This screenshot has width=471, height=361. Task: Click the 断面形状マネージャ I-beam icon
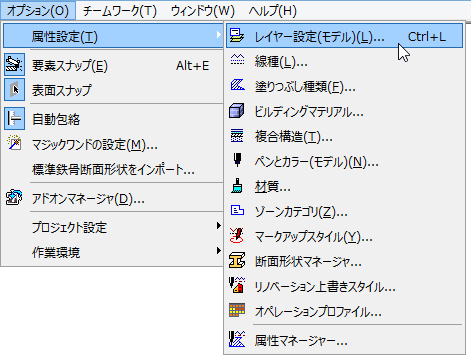click(237, 260)
